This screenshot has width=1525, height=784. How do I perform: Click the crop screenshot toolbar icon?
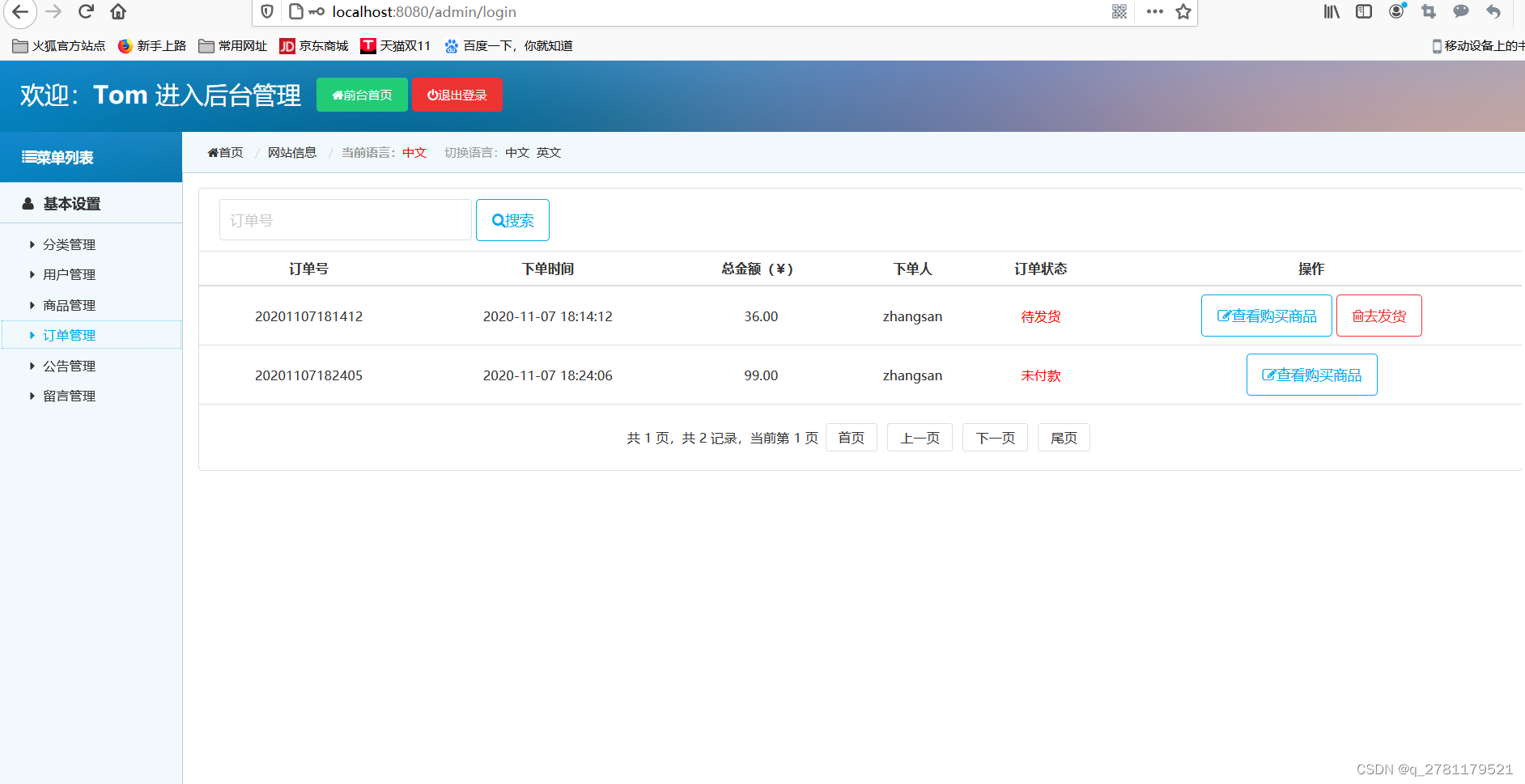tap(1429, 11)
